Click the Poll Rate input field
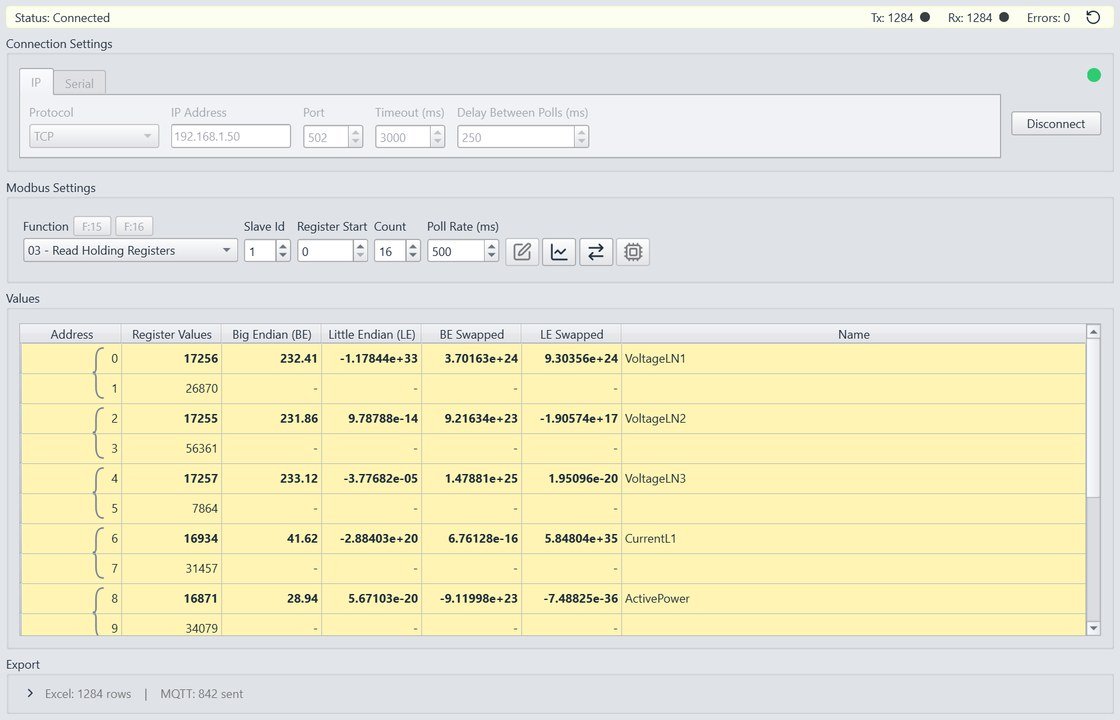Screen dimensions: 1120x720 coord(456,251)
